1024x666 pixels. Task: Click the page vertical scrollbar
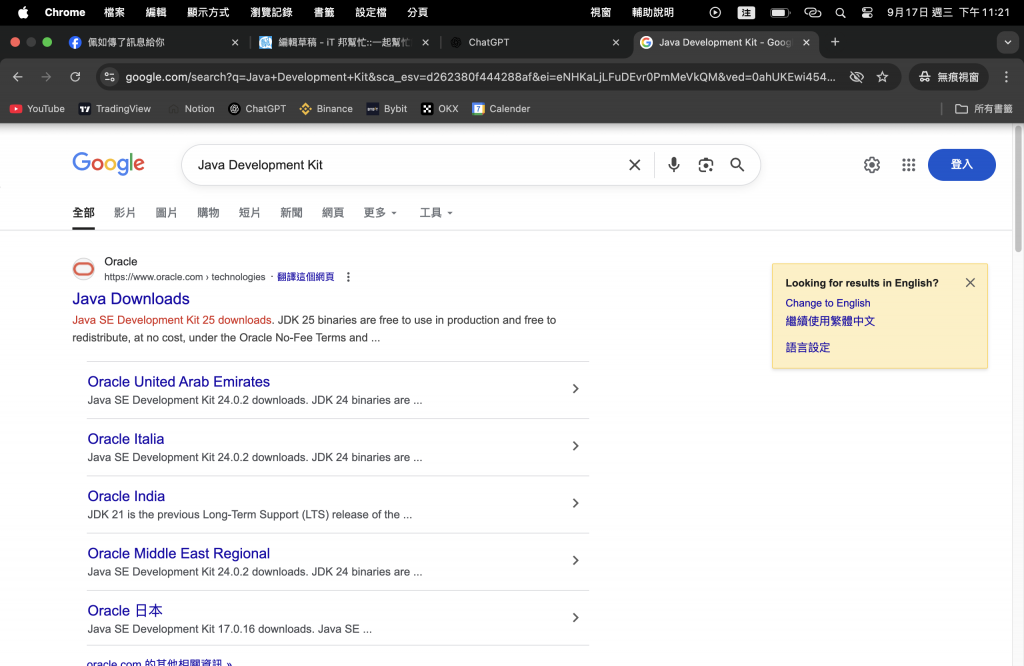click(x=1017, y=189)
